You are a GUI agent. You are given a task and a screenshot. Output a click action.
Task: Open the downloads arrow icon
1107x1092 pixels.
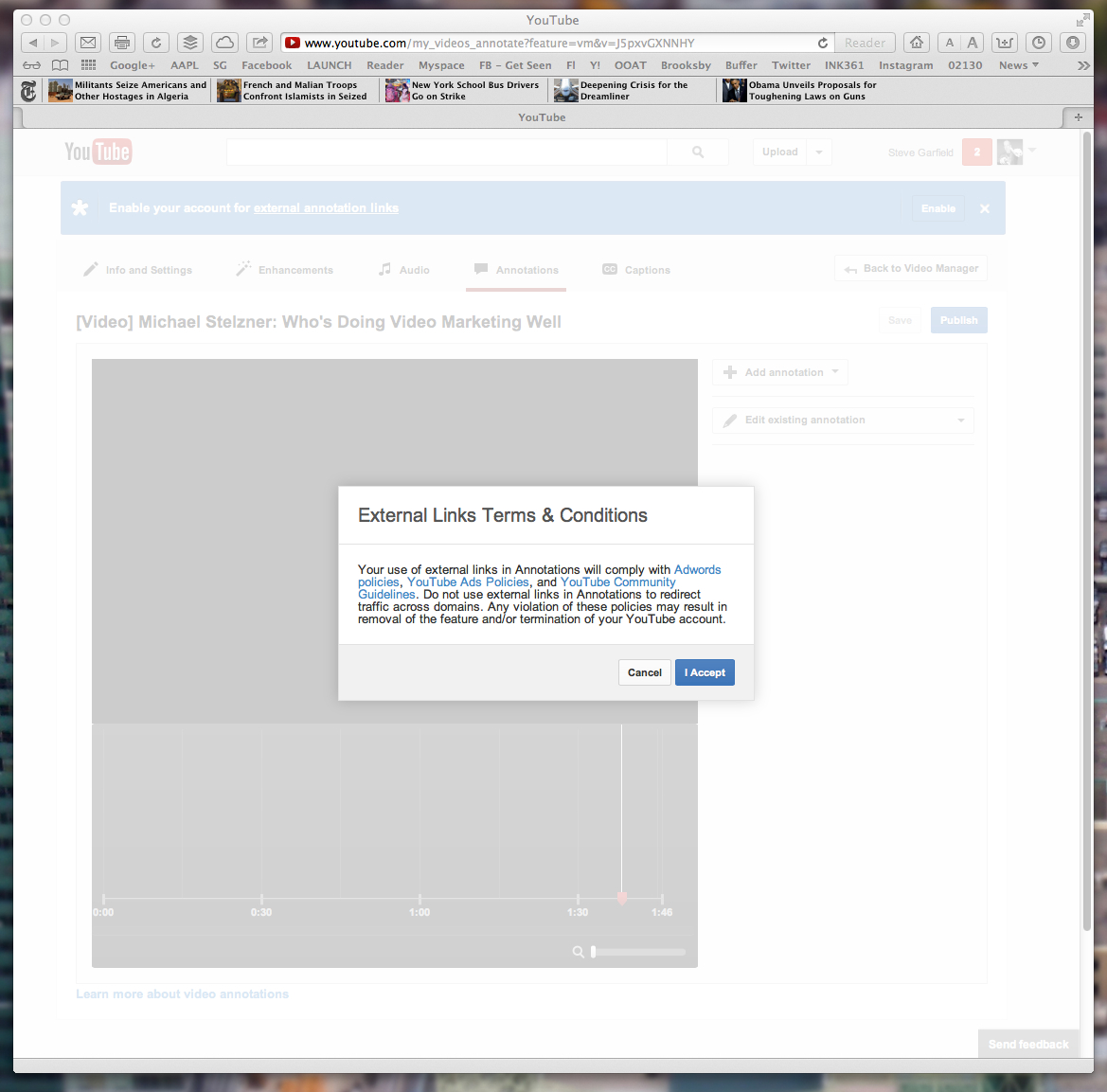pyautogui.click(x=1072, y=43)
